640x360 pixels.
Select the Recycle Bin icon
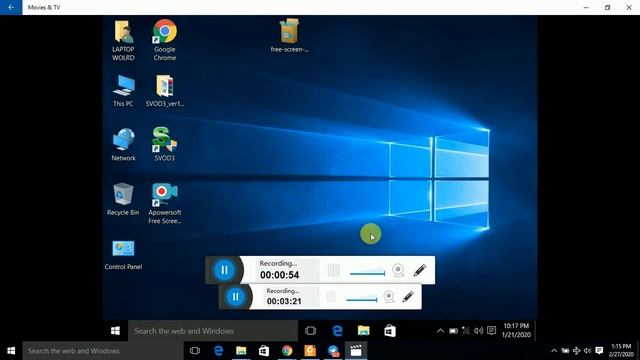pyautogui.click(x=123, y=199)
